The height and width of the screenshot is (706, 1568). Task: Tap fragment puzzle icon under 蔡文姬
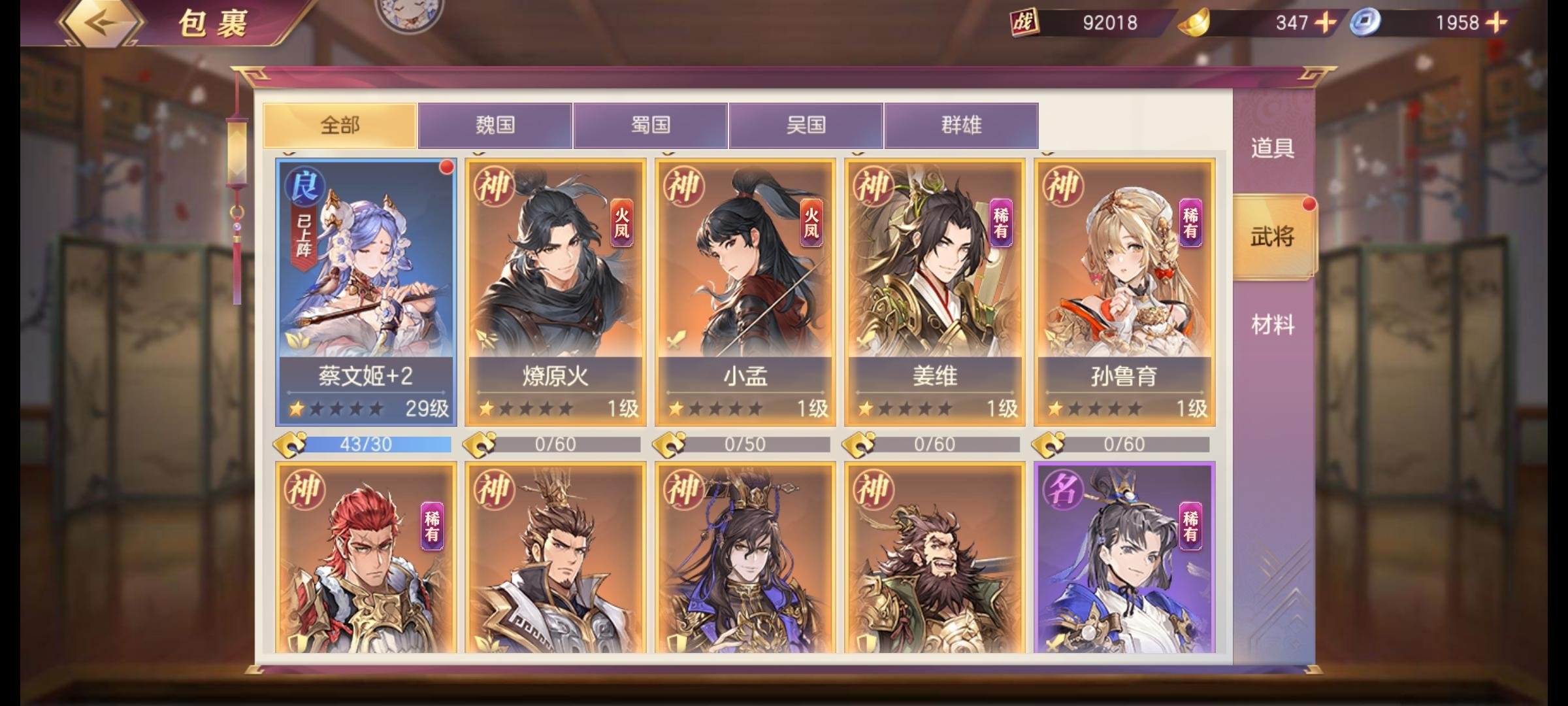click(288, 445)
